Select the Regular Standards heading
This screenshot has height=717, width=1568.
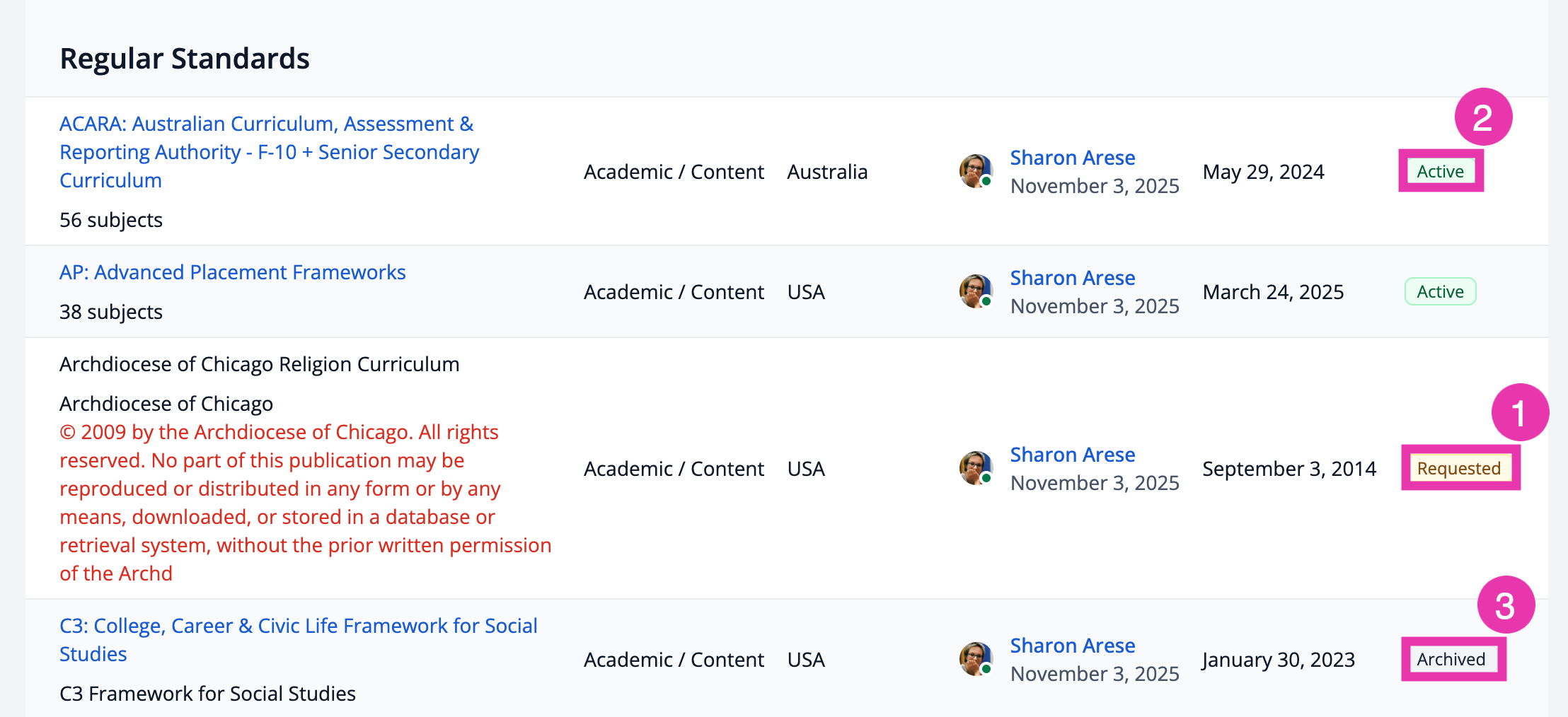coord(185,58)
